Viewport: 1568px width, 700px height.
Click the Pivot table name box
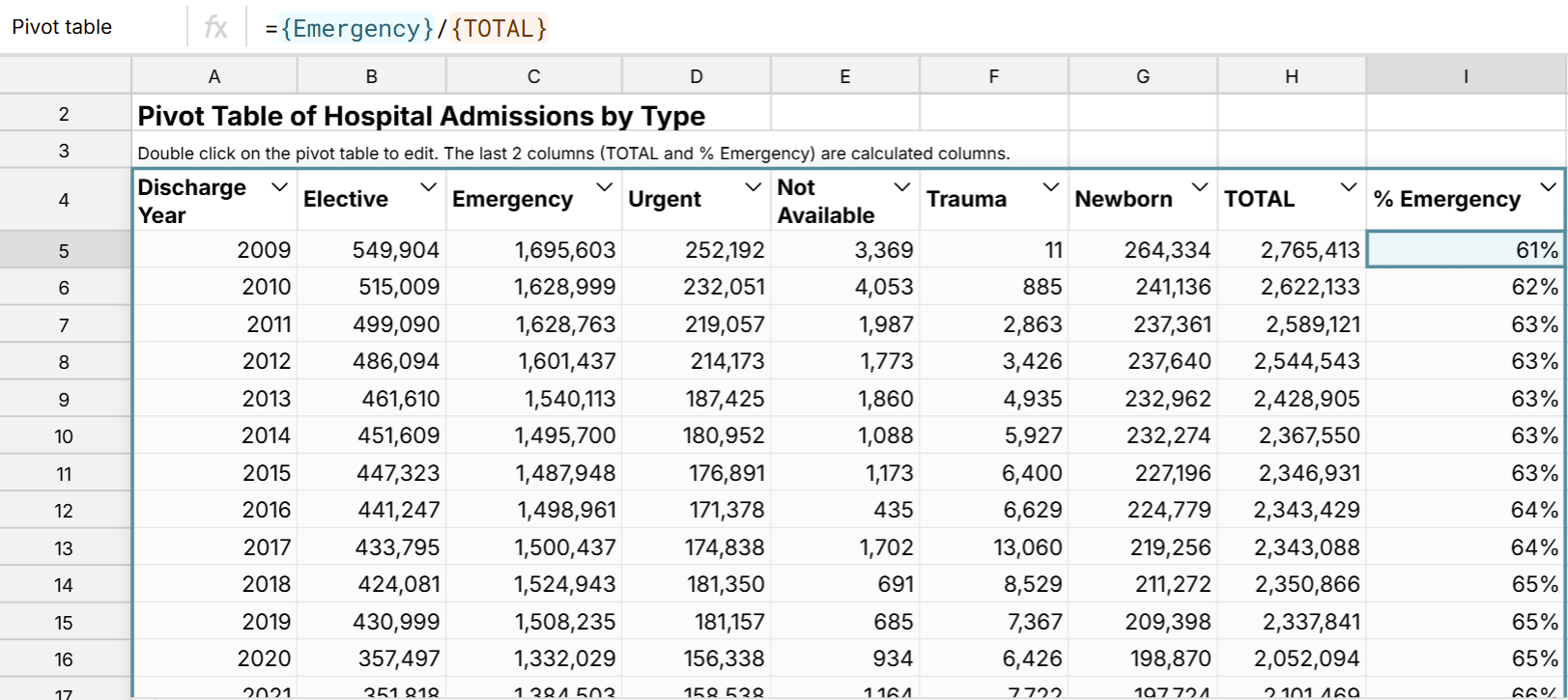(x=92, y=27)
